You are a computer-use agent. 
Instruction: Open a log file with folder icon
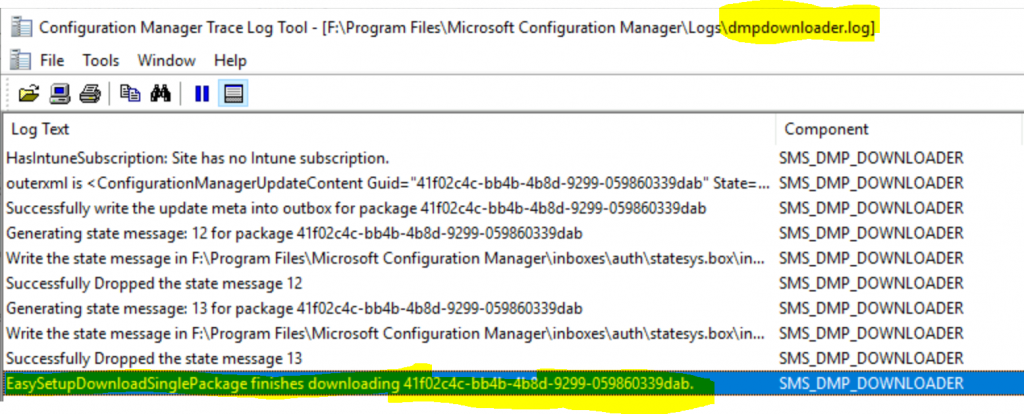pyautogui.click(x=29, y=94)
